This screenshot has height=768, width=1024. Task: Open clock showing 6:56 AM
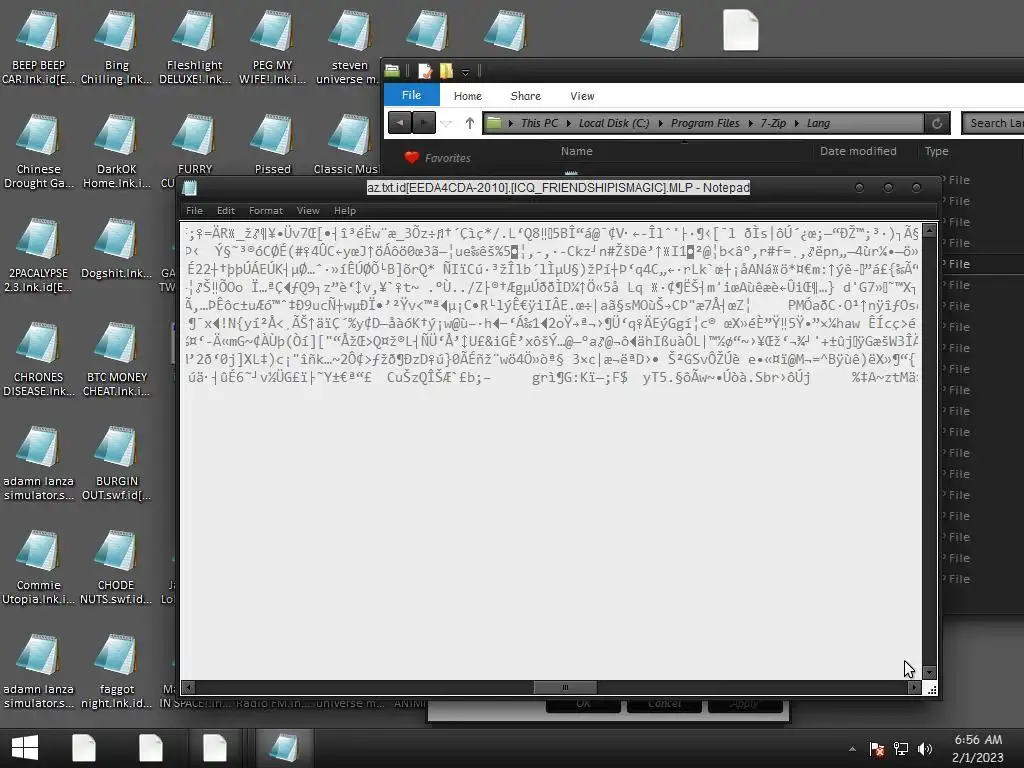(x=978, y=748)
